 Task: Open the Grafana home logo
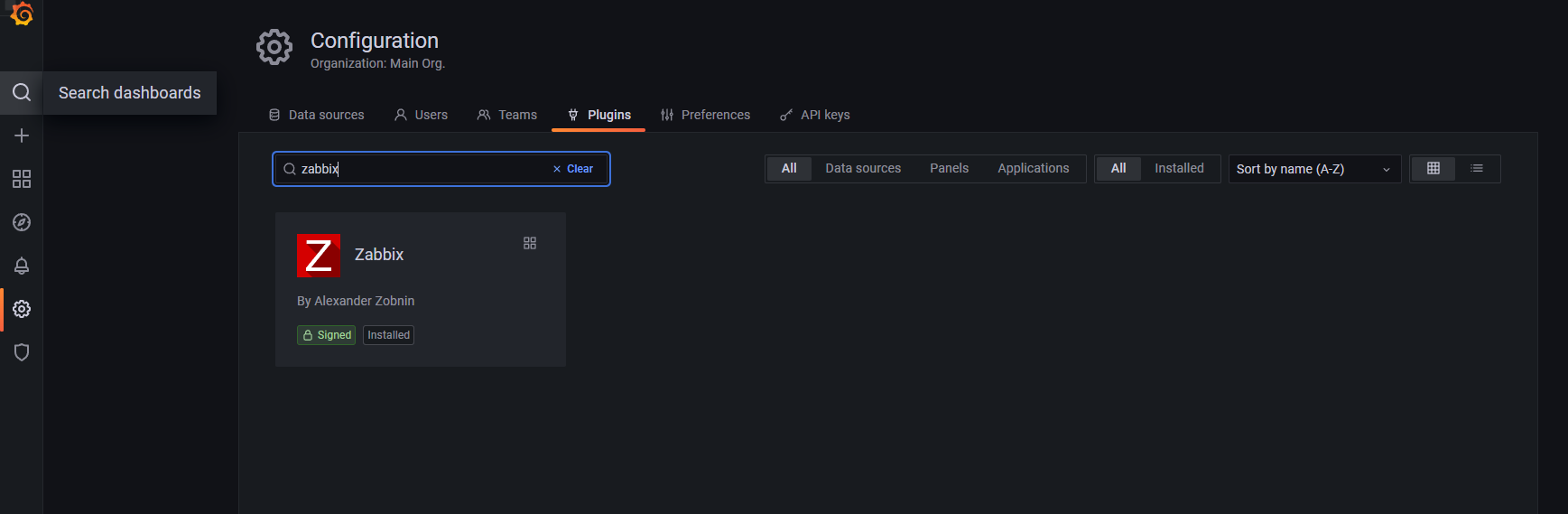[x=22, y=14]
